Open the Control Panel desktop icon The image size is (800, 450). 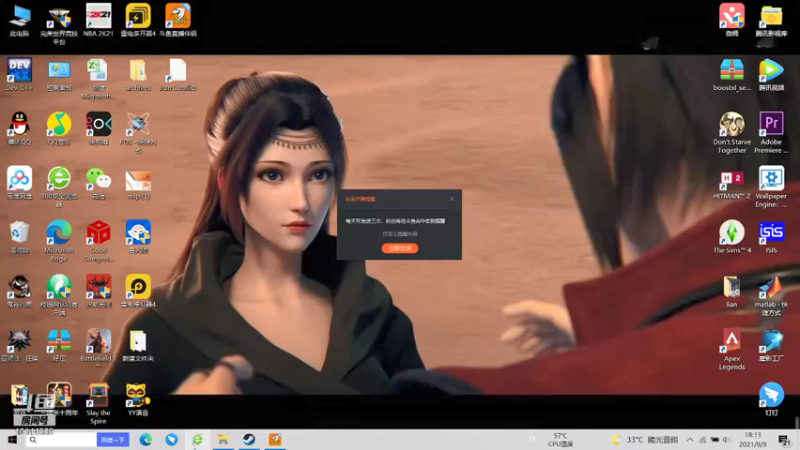tap(59, 75)
